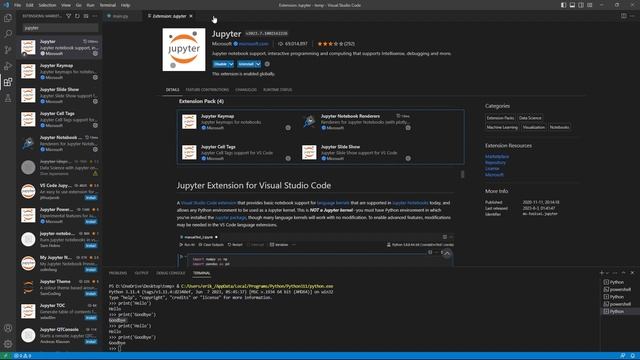This screenshot has width=640, height=360.
Task: Open the Search view in activity bar
Action: coord(8,34)
